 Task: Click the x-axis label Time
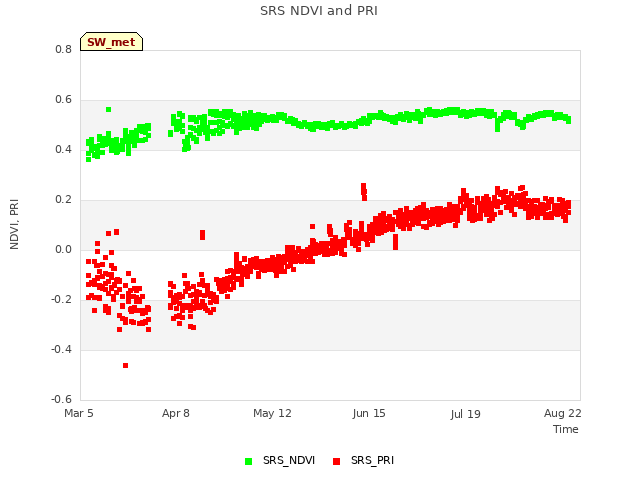tap(566, 429)
